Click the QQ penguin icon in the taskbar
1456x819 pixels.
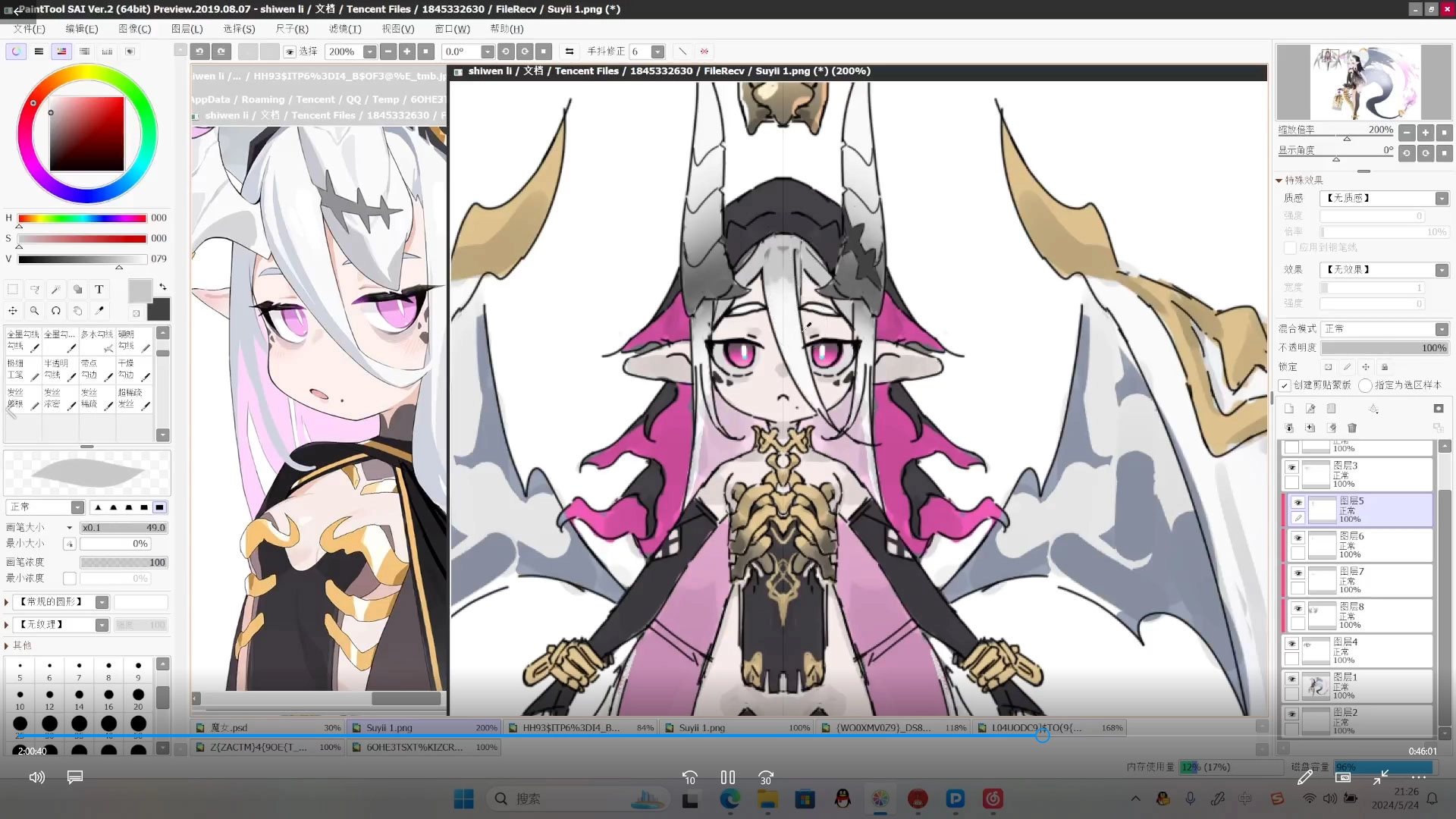842,799
